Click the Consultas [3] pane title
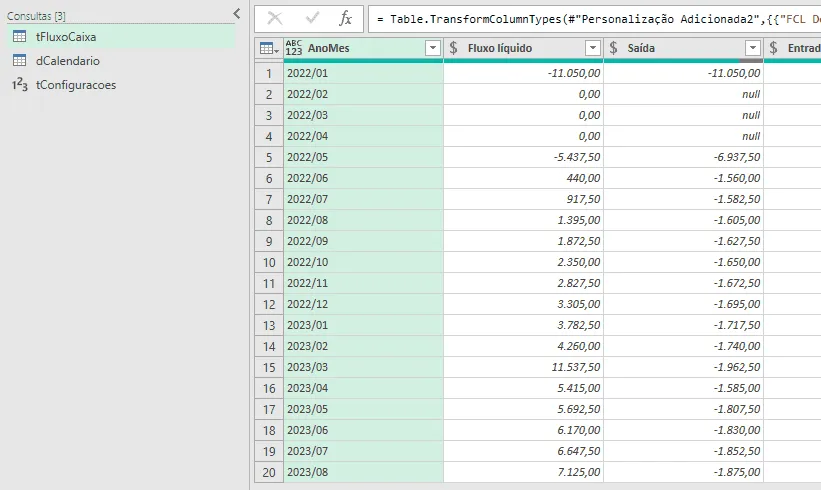821x490 pixels. coord(36,16)
